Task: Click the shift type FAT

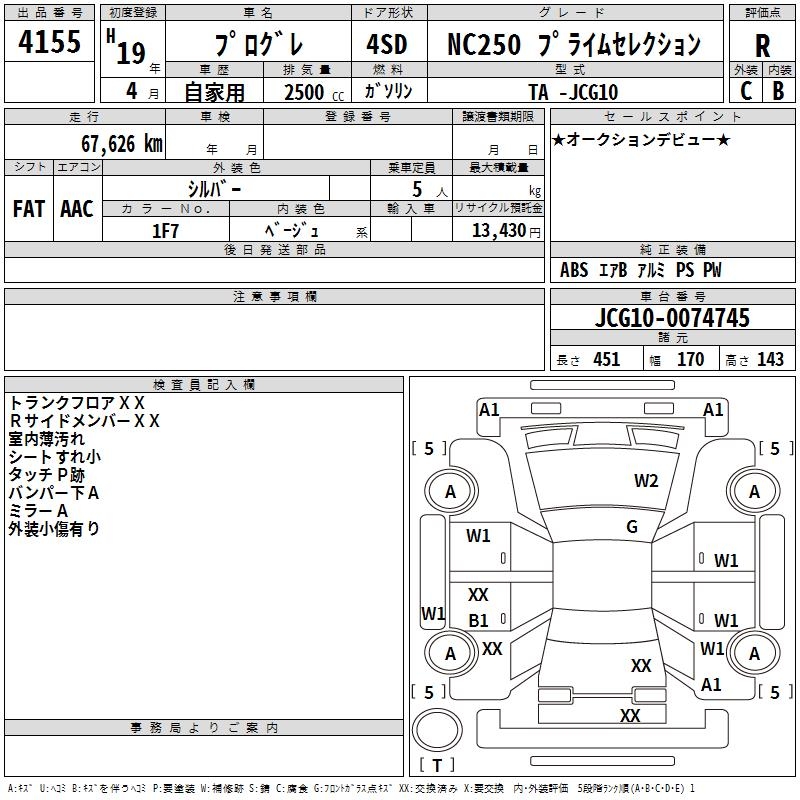Action: [29, 209]
